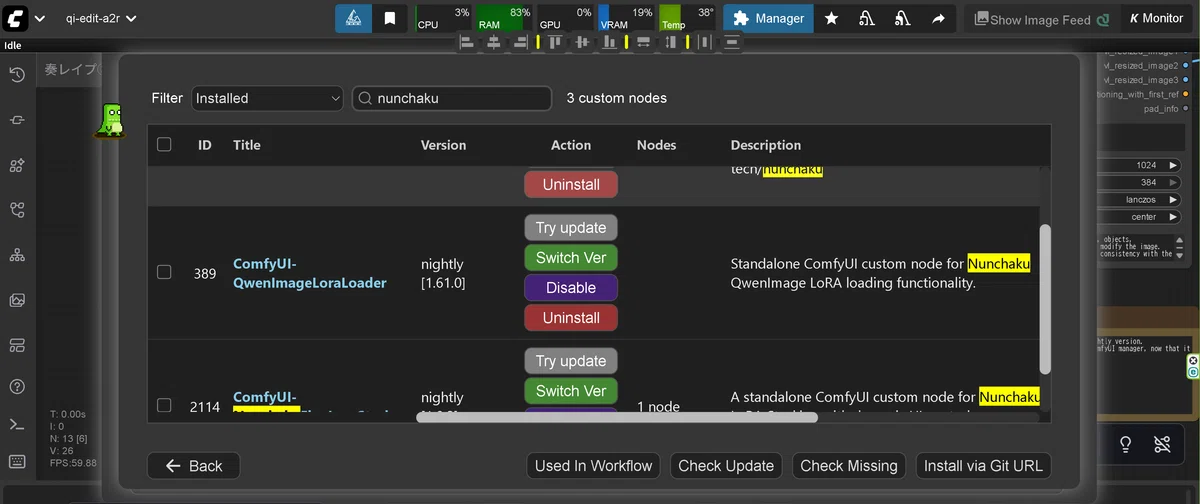Click Uninstall for ComfyUI-QwenImageLoraLoader
Viewport: 1200px width, 504px height.
(x=571, y=317)
